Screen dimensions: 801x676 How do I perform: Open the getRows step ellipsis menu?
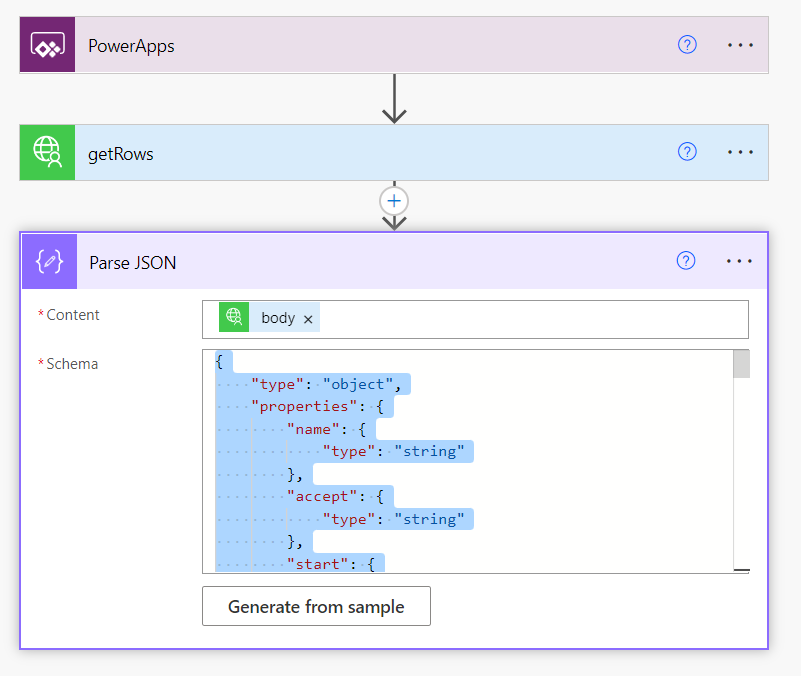pyautogui.click(x=740, y=152)
